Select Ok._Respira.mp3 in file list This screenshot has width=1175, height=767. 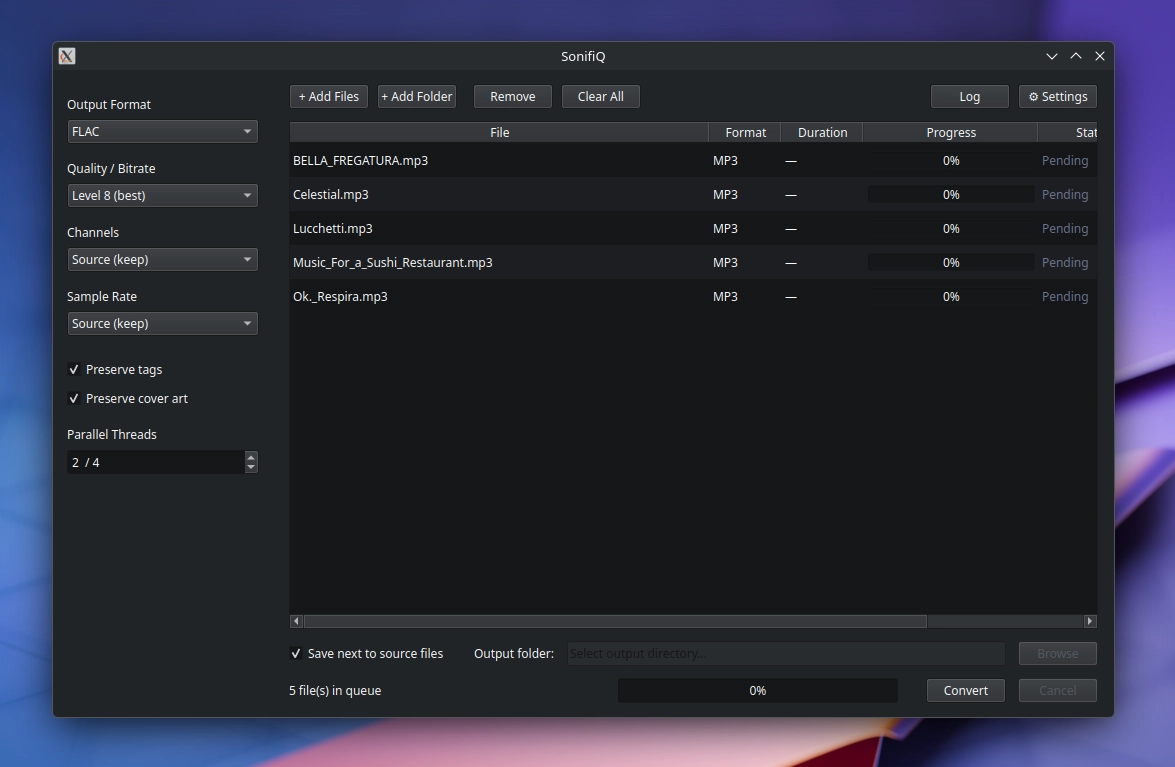pyautogui.click(x=693, y=297)
